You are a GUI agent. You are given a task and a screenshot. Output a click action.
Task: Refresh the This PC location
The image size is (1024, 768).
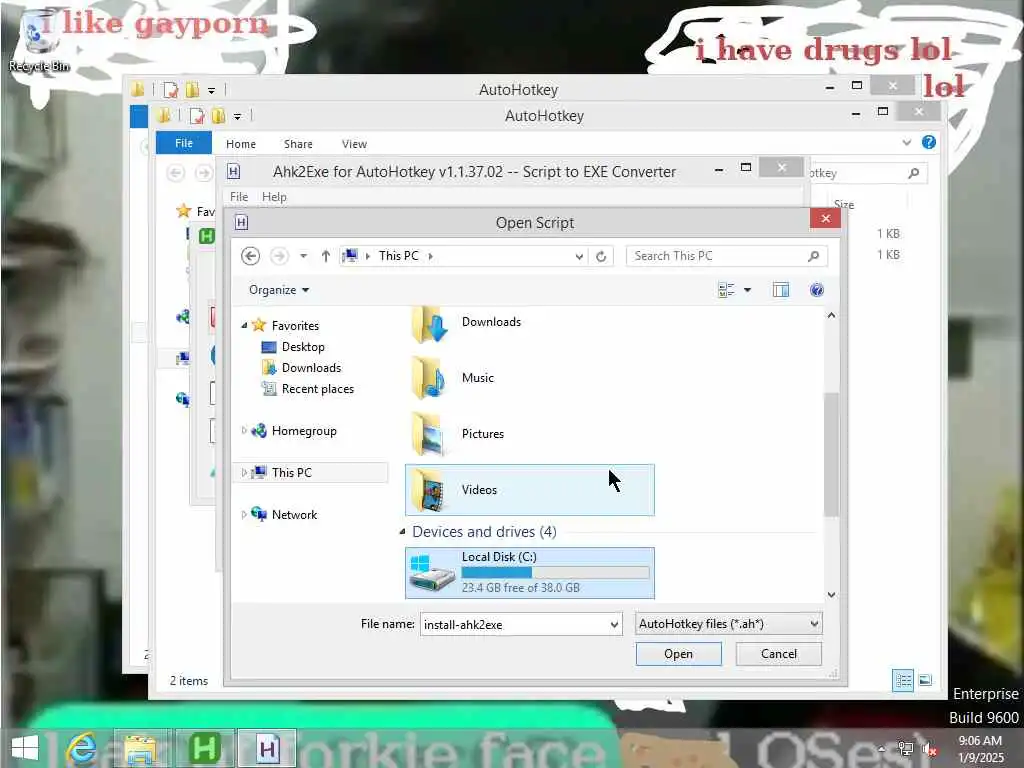(x=601, y=257)
